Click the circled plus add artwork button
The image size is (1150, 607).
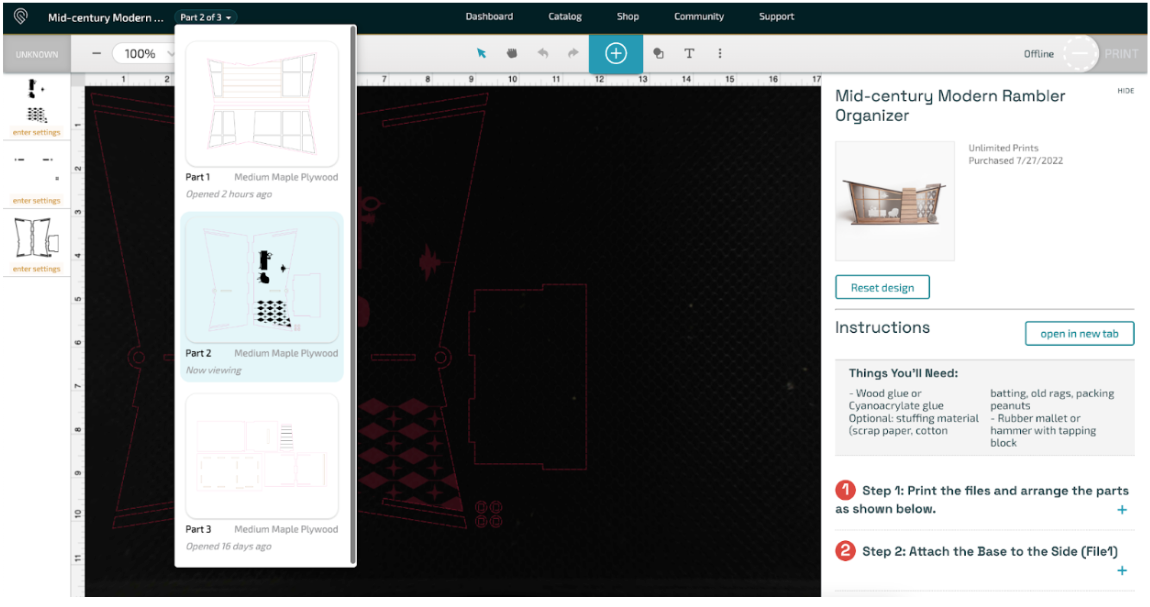coord(616,54)
